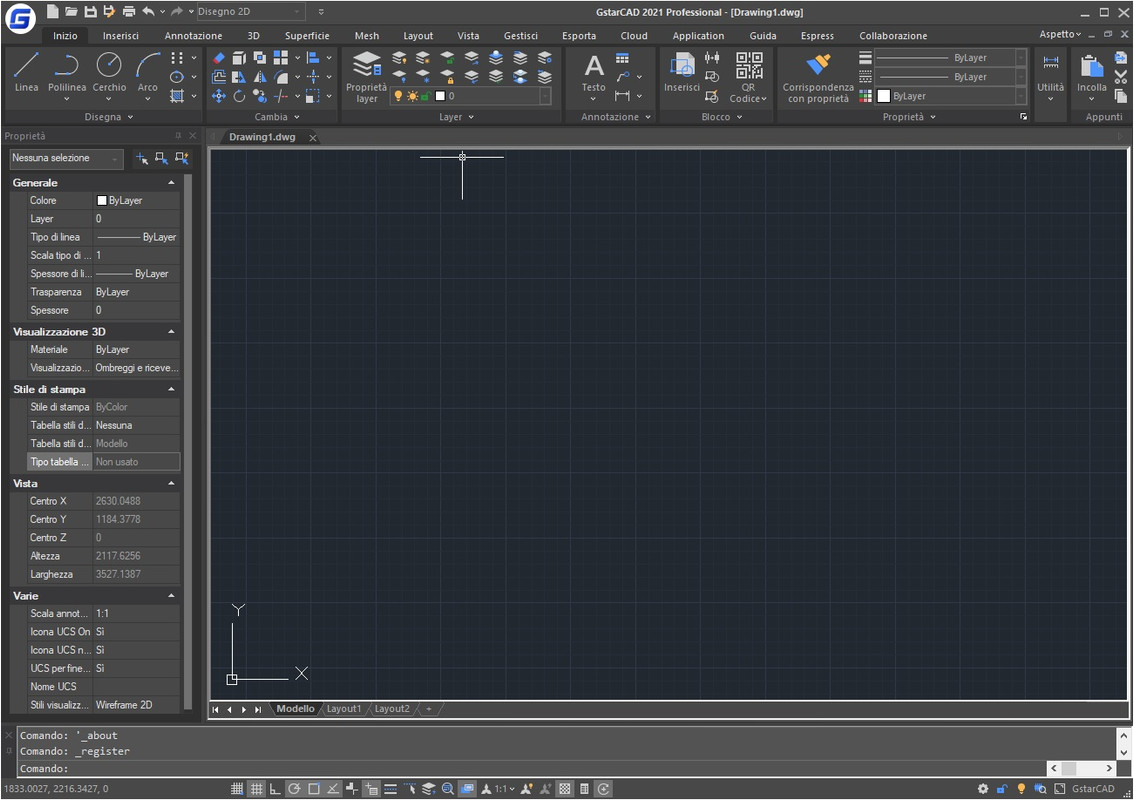Click the Colore ByLayer swatch
This screenshot has width=1134, height=800.
[x=102, y=200]
